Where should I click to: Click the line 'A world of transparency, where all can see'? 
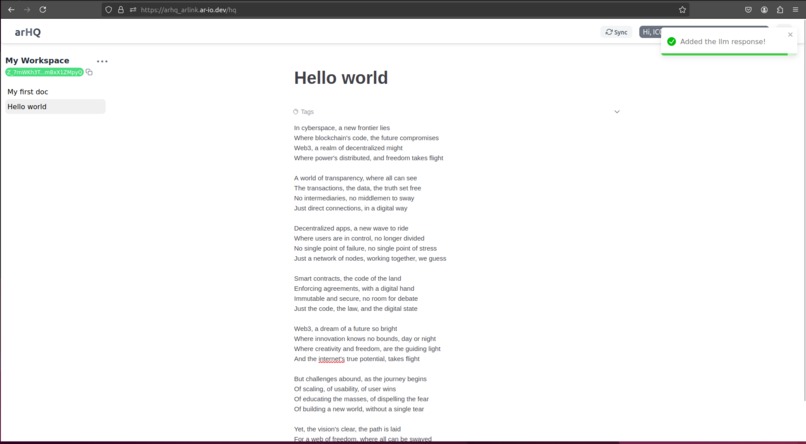(355, 178)
